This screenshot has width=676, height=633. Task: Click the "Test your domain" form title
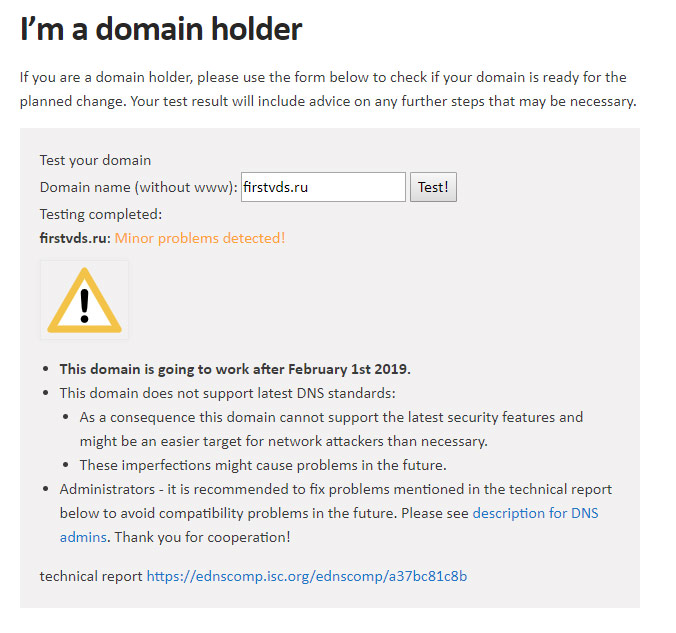click(x=95, y=160)
